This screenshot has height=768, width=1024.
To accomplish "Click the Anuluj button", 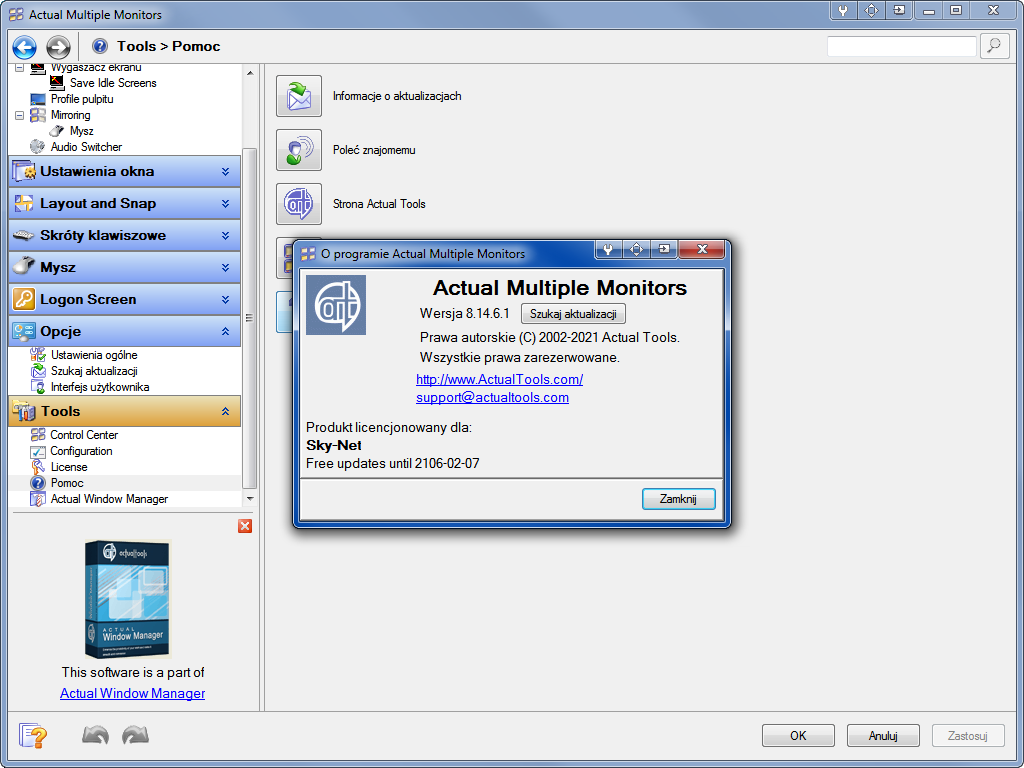I will (x=883, y=735).
